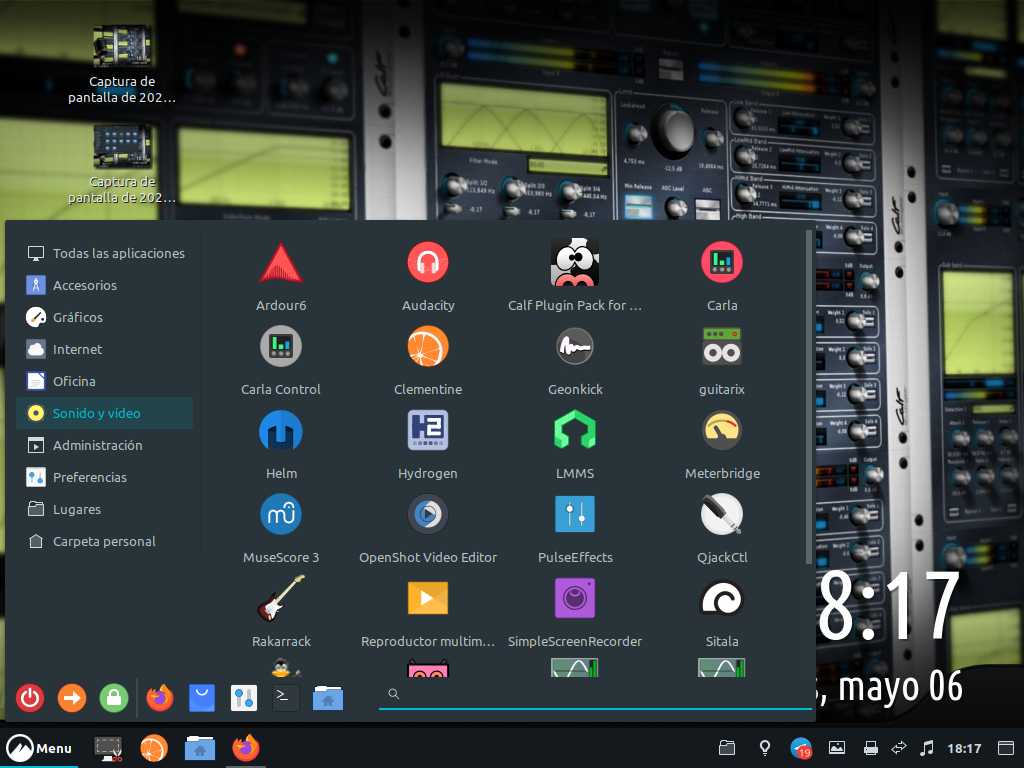Click the Menu button in taskbar
The image size is (1024, 768).
click(40, 748)
